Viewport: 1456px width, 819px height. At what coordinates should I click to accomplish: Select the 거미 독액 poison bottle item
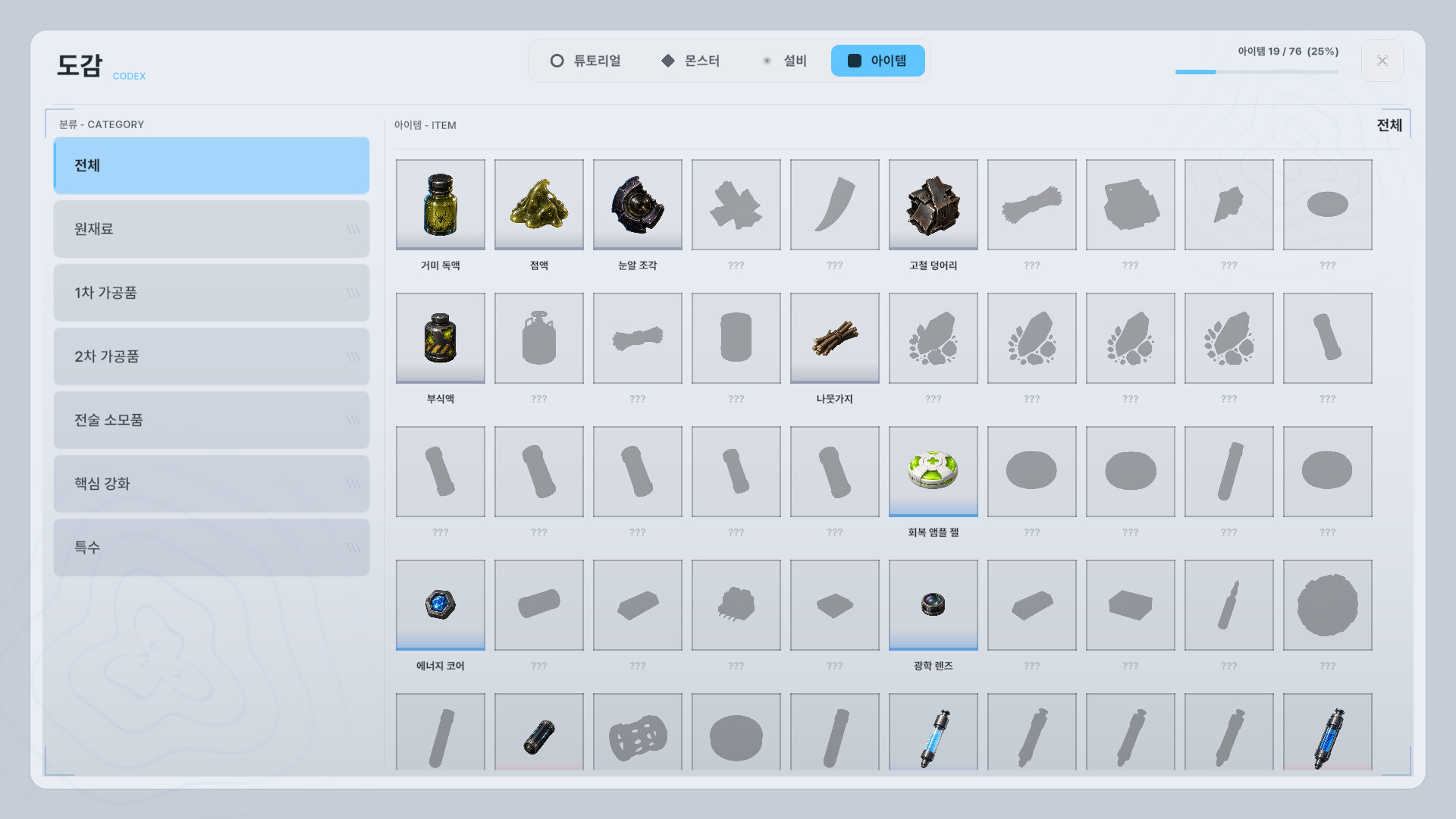tap(440, 205)
